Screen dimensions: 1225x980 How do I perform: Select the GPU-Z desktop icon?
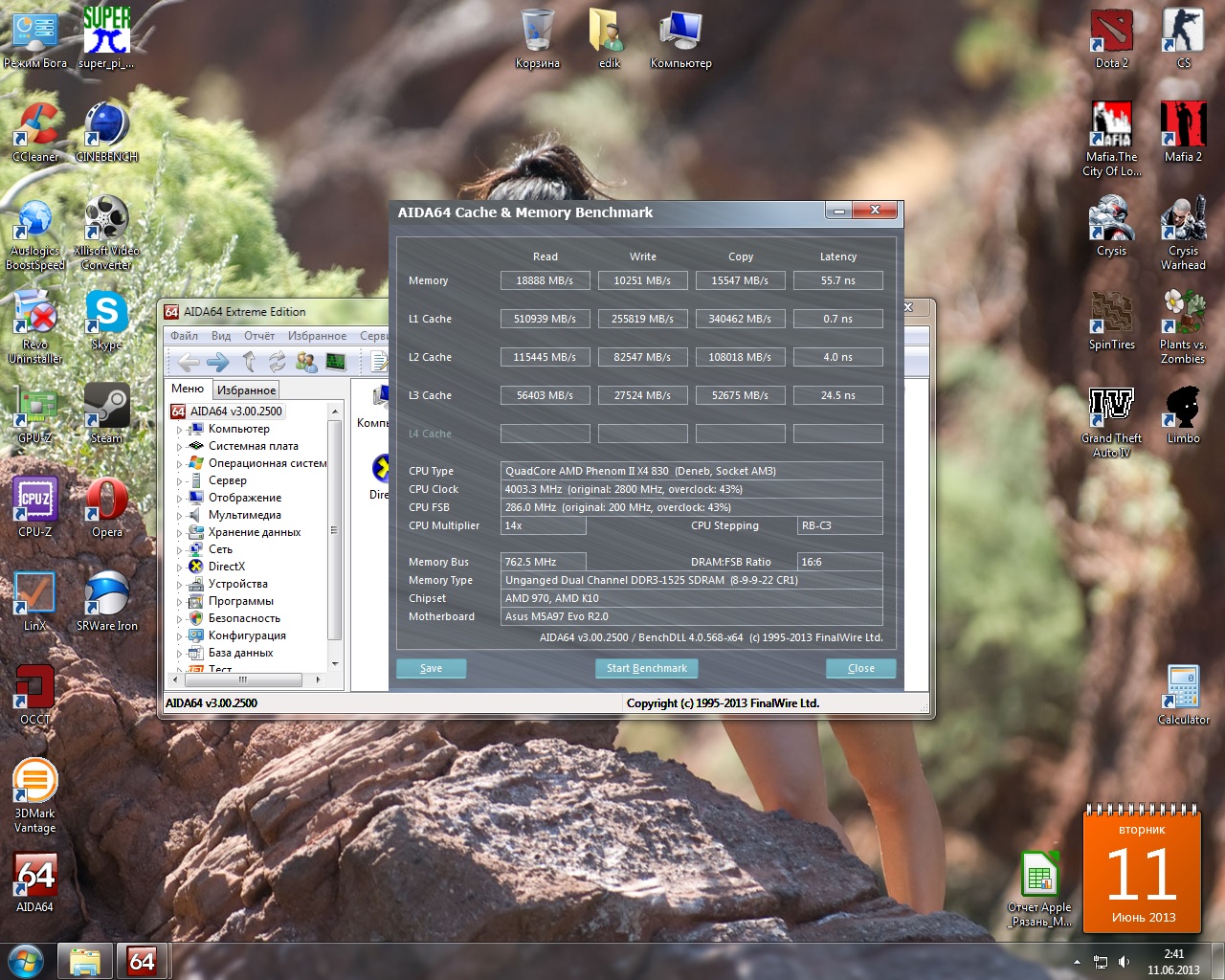(x=35, y=413)
